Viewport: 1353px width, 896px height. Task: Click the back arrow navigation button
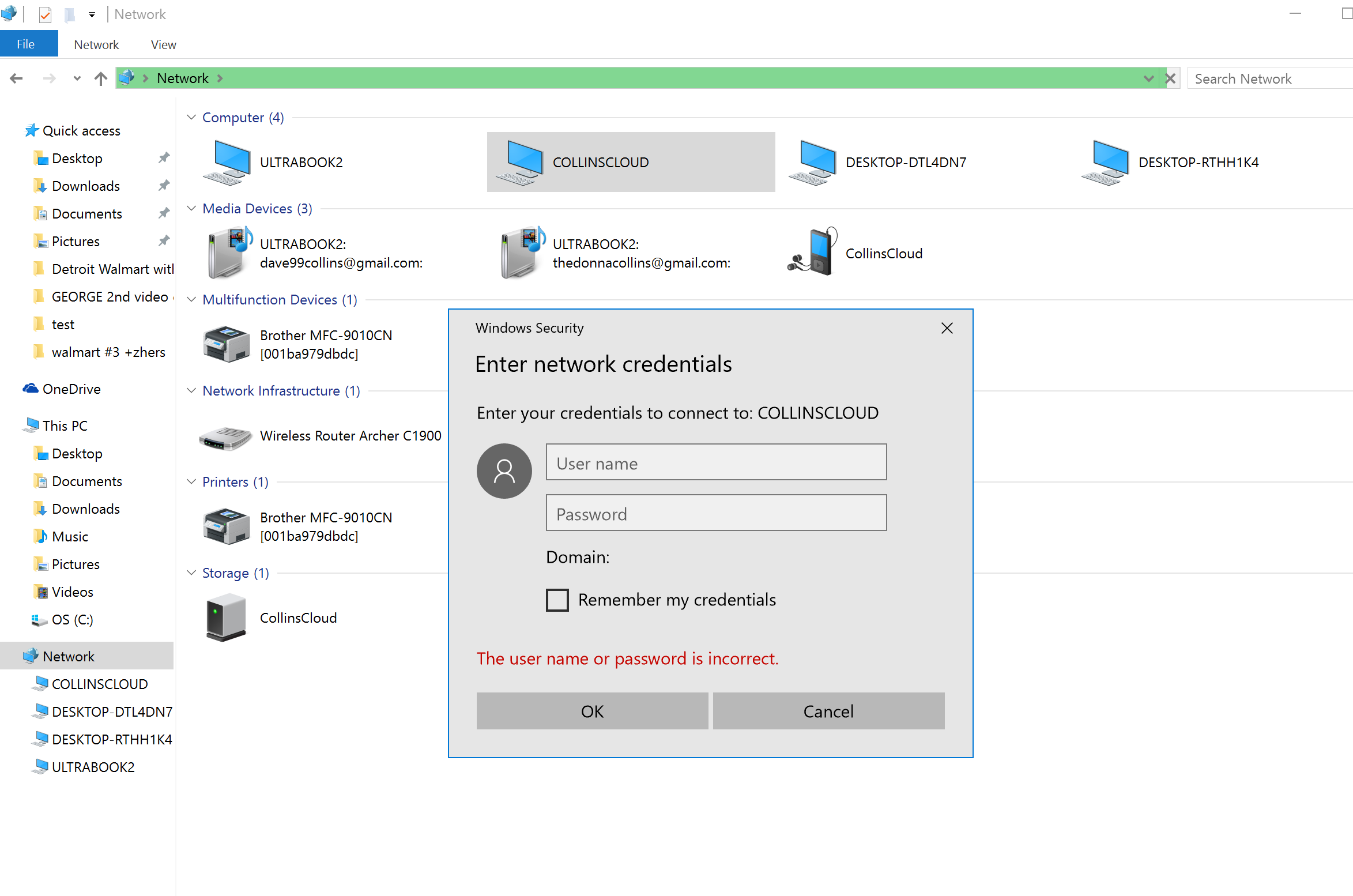pos(17,78)
